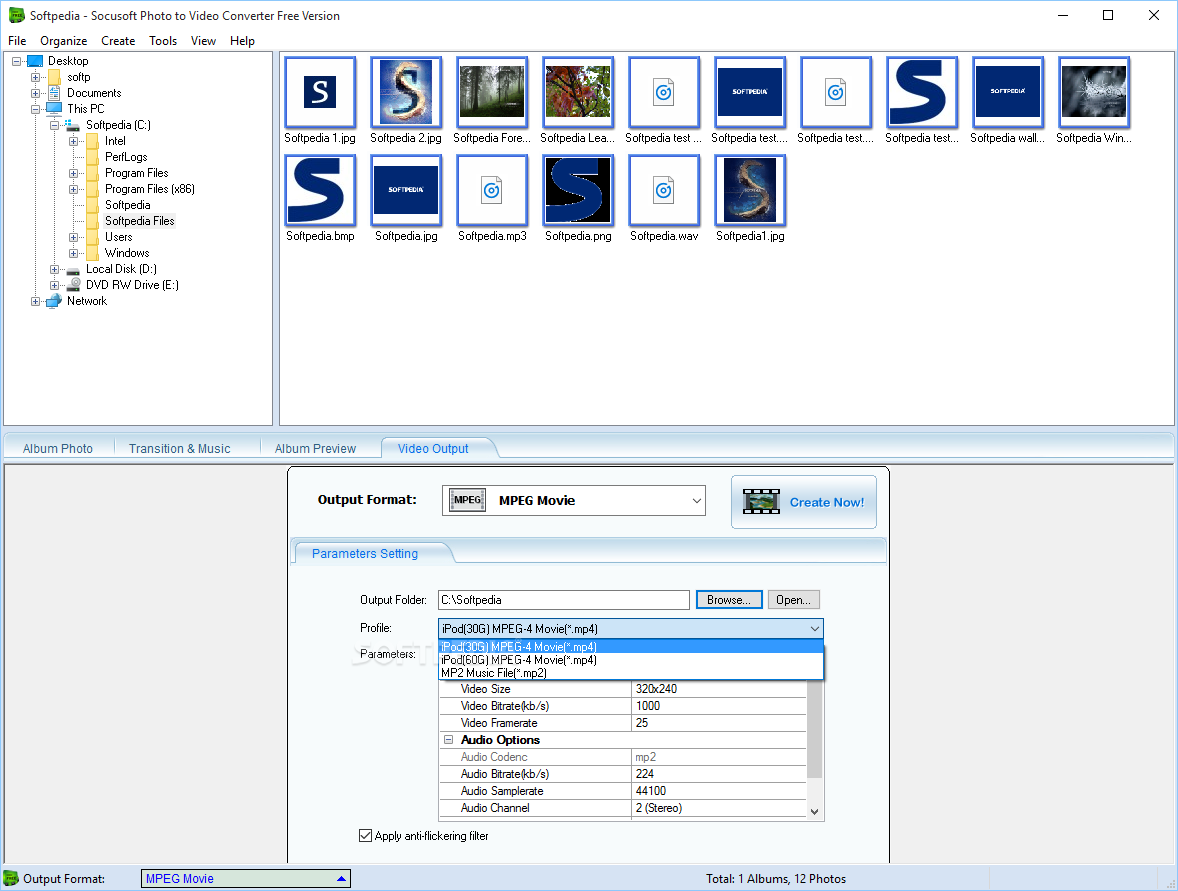Expand the Documents tree node
1178x891 pixels.
35,93
